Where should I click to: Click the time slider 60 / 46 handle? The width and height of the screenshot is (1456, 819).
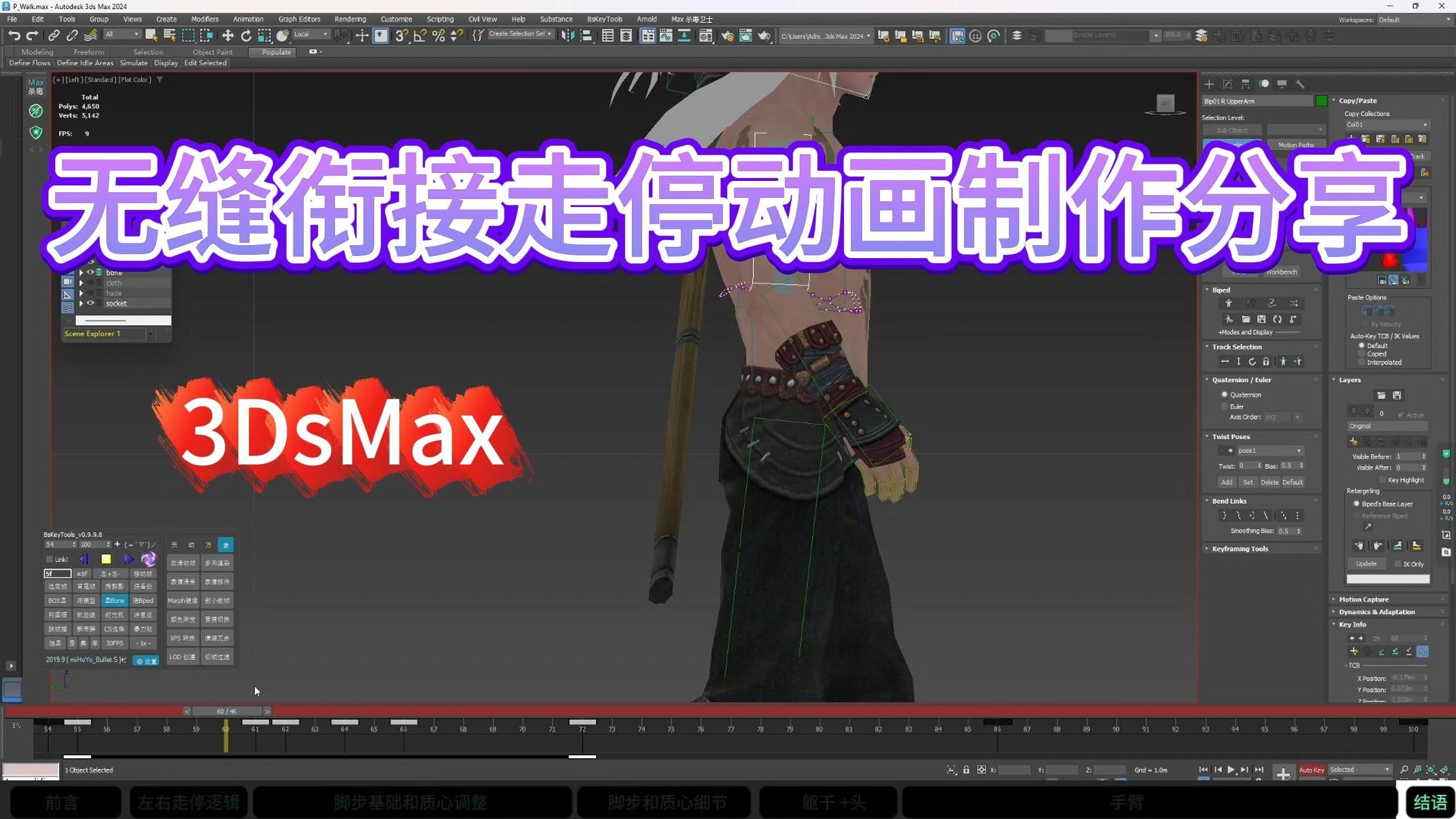pos(226,711)
